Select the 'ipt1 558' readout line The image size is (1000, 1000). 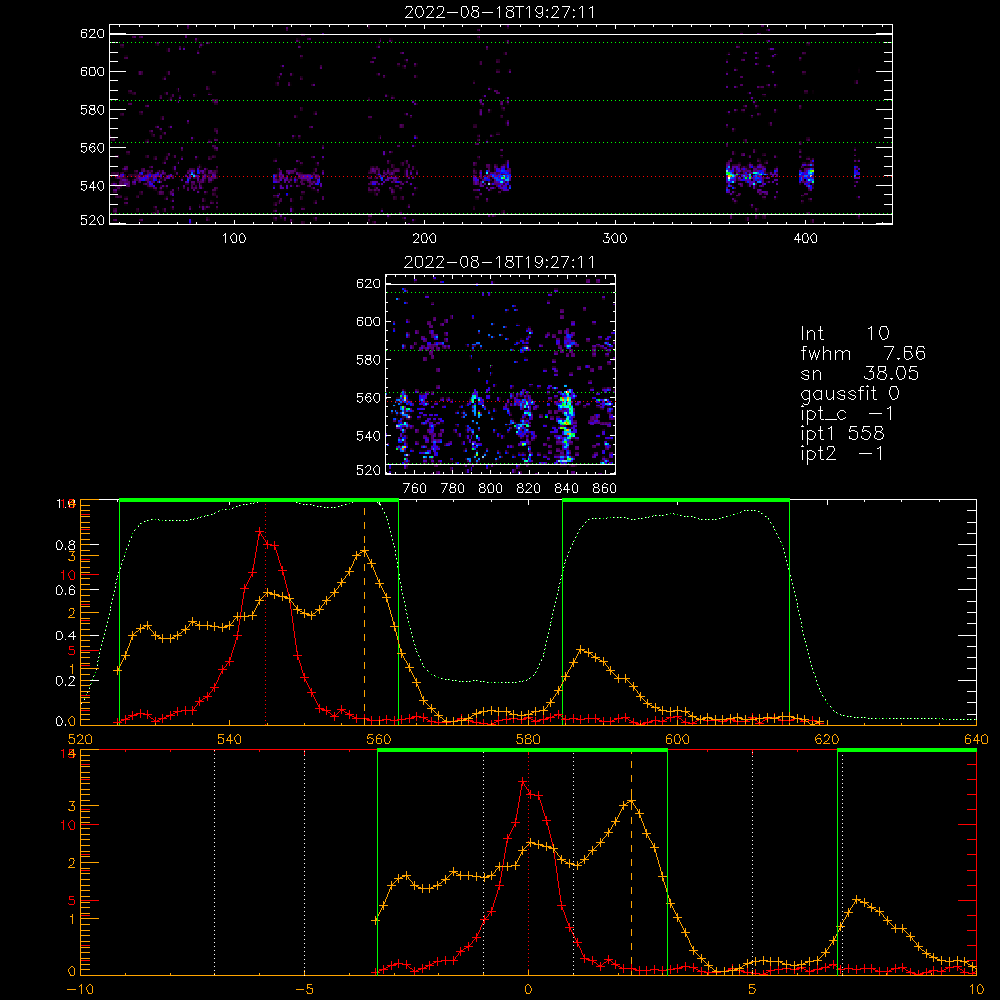[x=842, y=434]
